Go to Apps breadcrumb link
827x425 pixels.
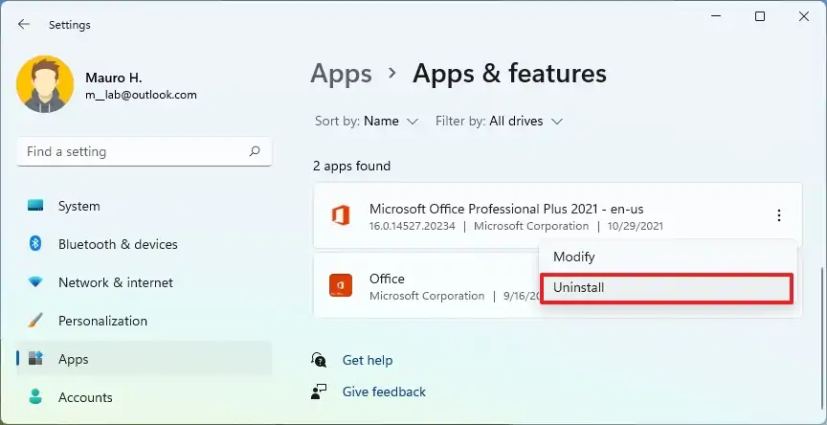341,74
